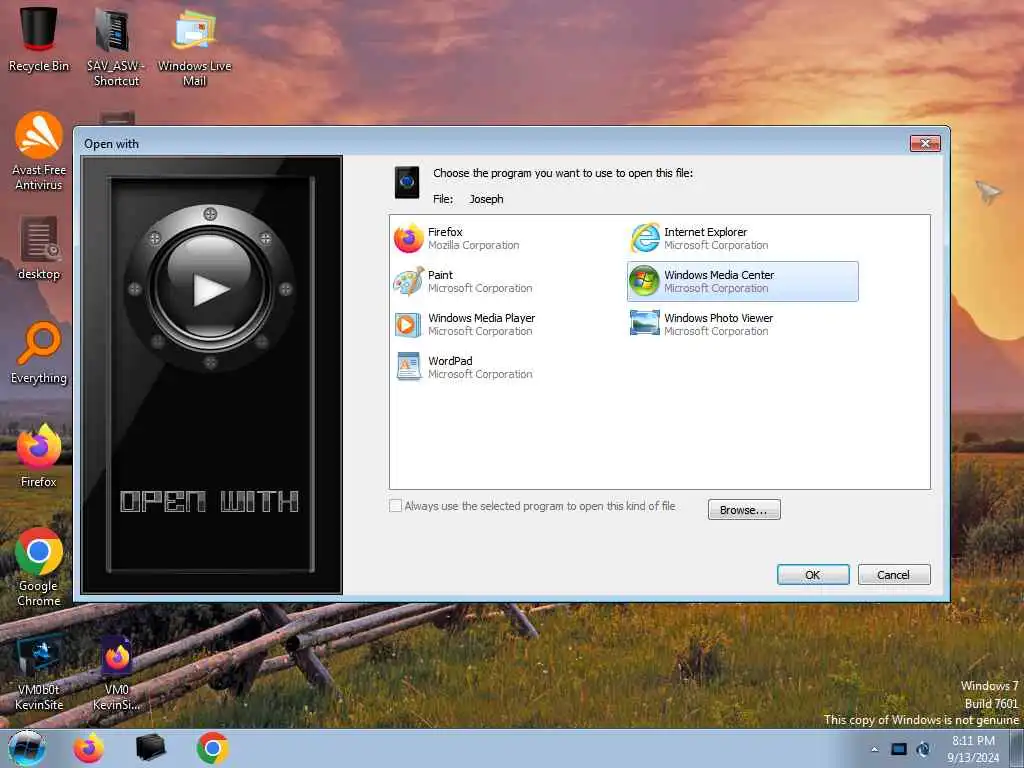The image size is (1024, 768).
Task: Close the Open with dialog
Action: pos(925,143)
